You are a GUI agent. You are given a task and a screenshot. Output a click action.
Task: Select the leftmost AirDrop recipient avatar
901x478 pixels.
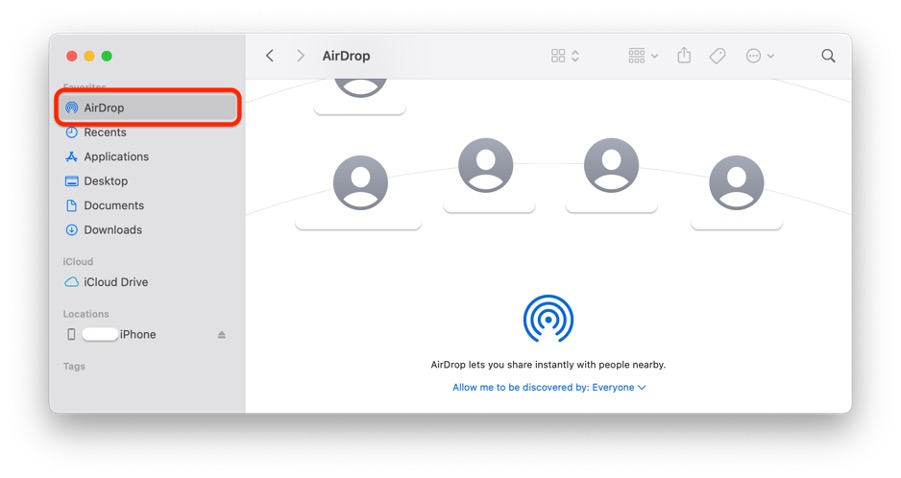(x=359, y=183)
